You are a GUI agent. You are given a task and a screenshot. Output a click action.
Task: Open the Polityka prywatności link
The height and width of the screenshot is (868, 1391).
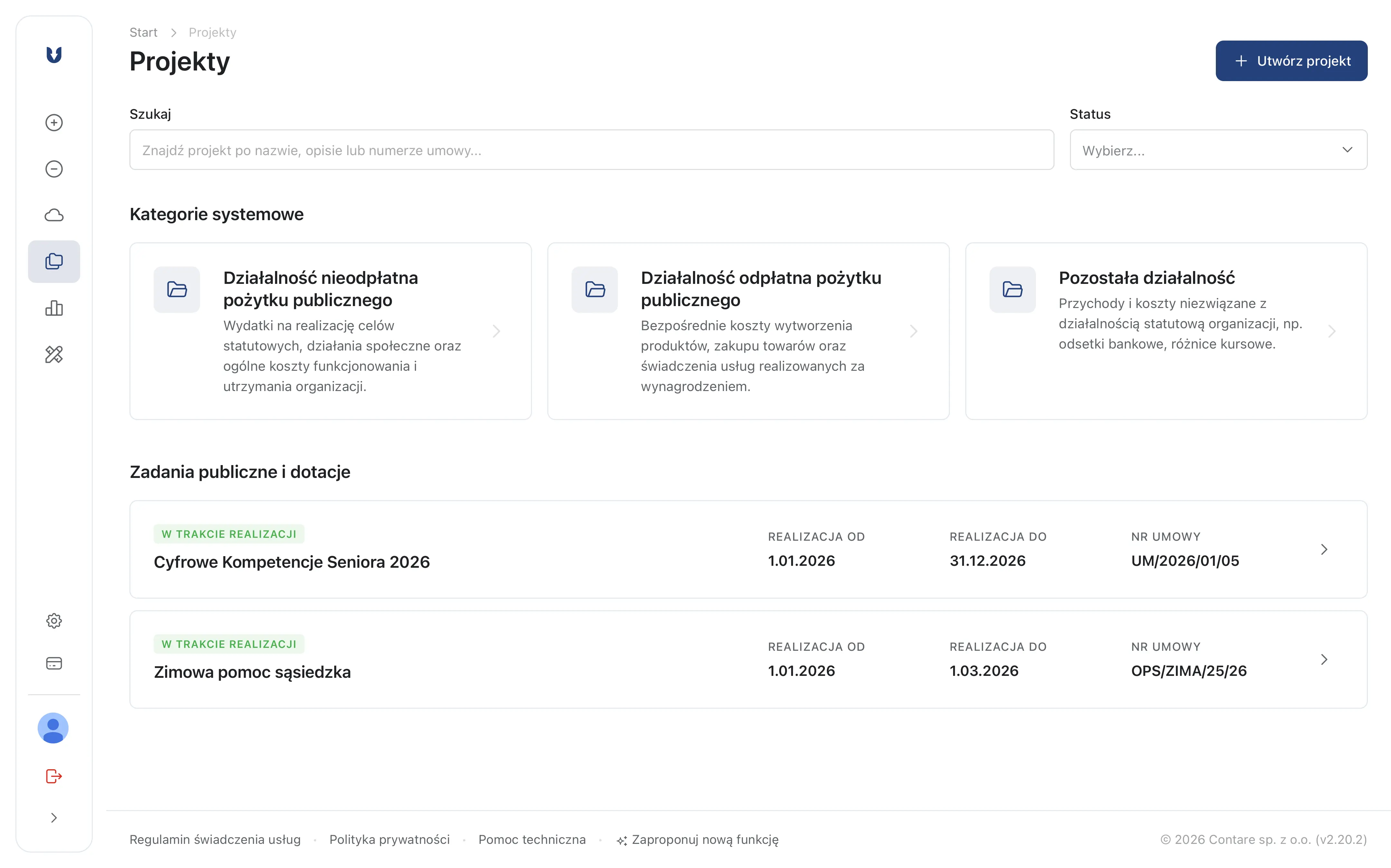(x=389, y=839)
